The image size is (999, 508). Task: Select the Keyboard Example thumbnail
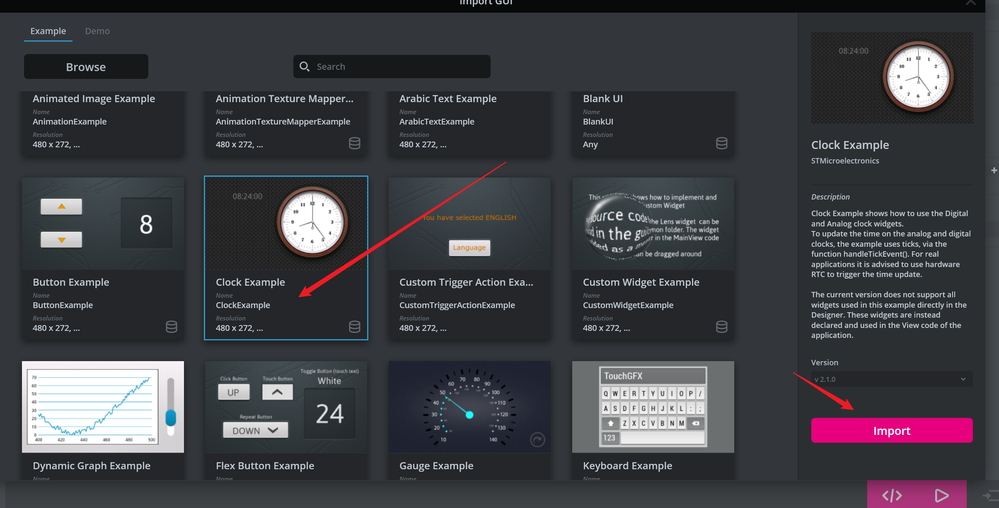(653, 407)
